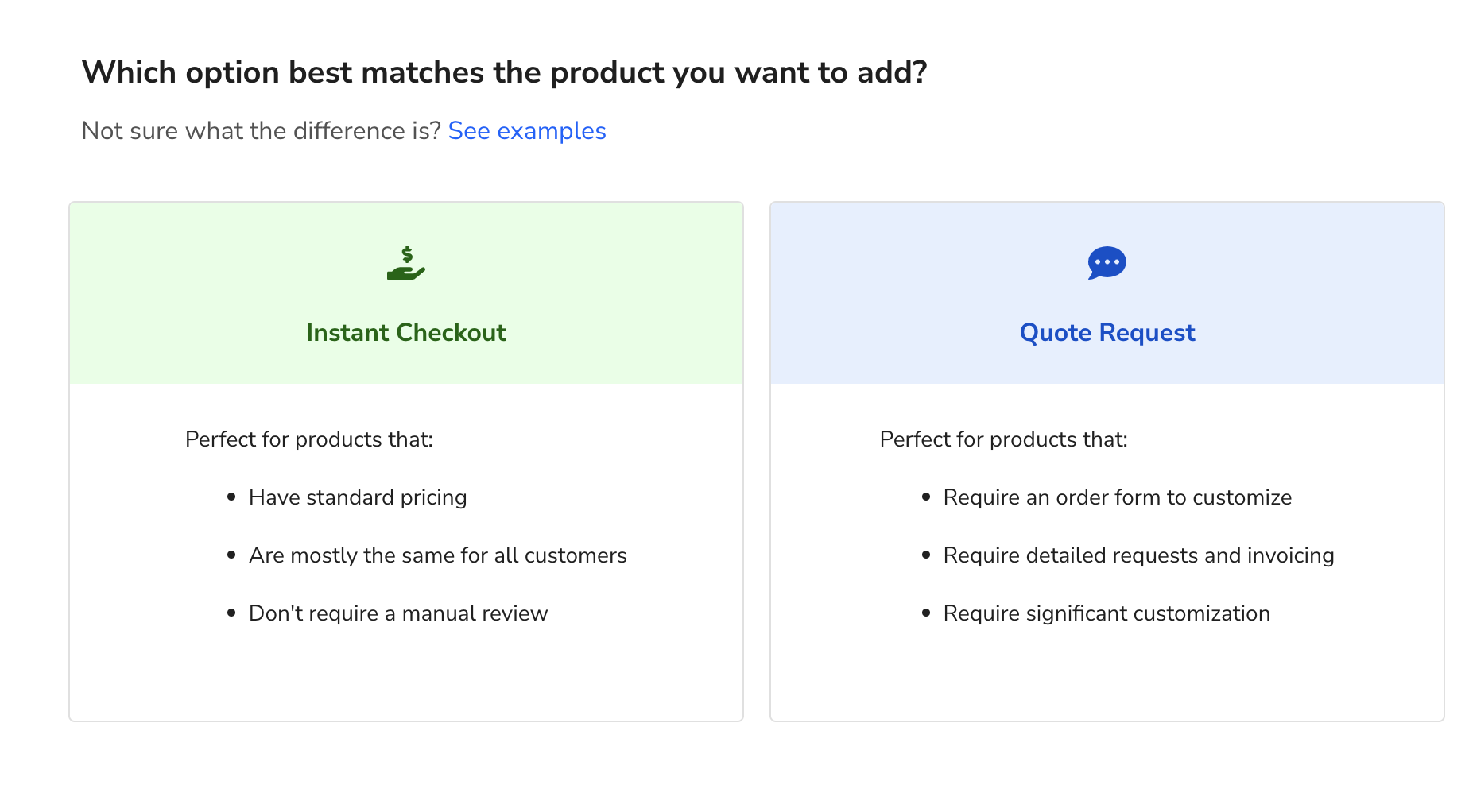Open the See examples link
This screenshot has height=812, width=1469.
(x=527, y=131)
